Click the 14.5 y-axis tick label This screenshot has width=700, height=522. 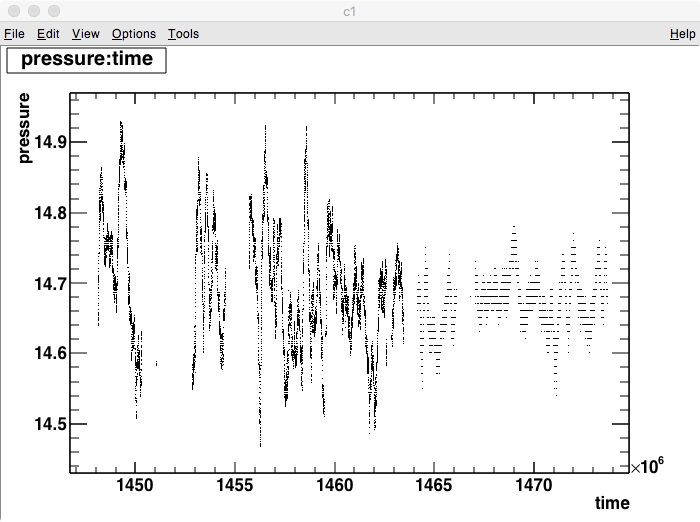click(49, 424)
